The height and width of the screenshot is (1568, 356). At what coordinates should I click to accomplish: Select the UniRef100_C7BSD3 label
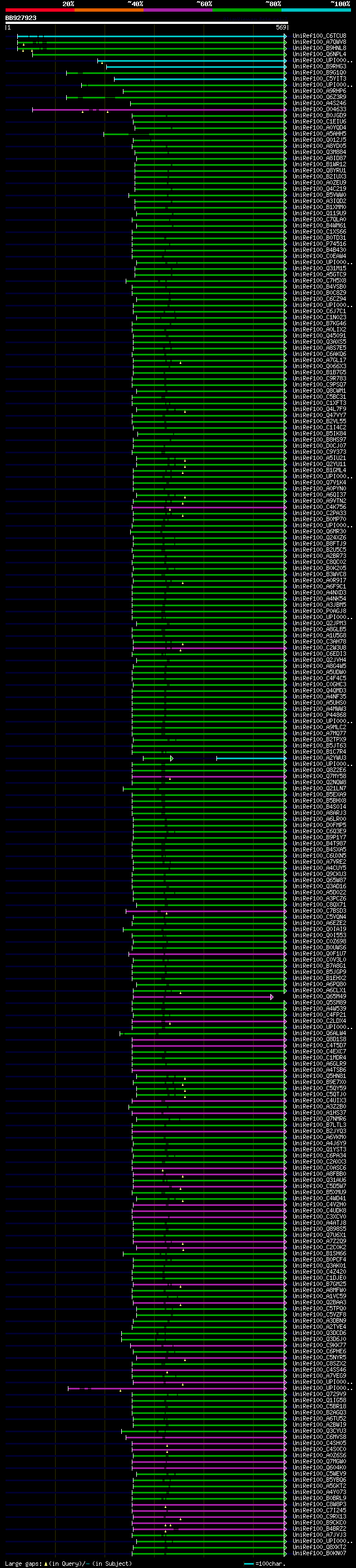click(x=319, y=911)
